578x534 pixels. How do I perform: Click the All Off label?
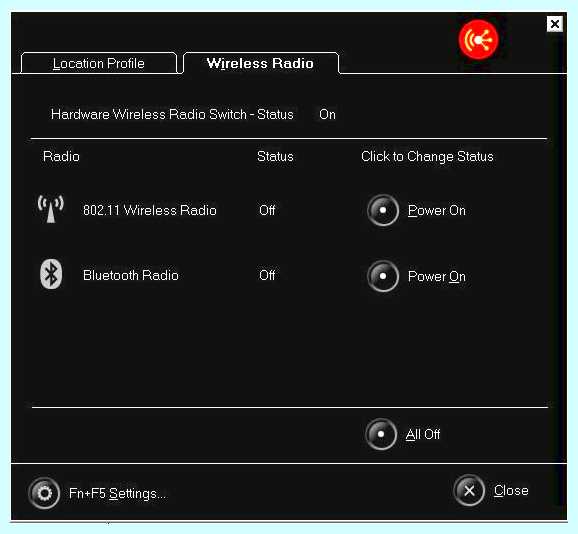click(423, 434)
